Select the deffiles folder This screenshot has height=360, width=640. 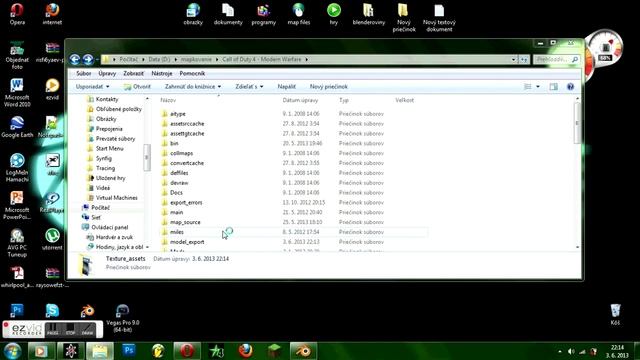[x=179, y=173]
